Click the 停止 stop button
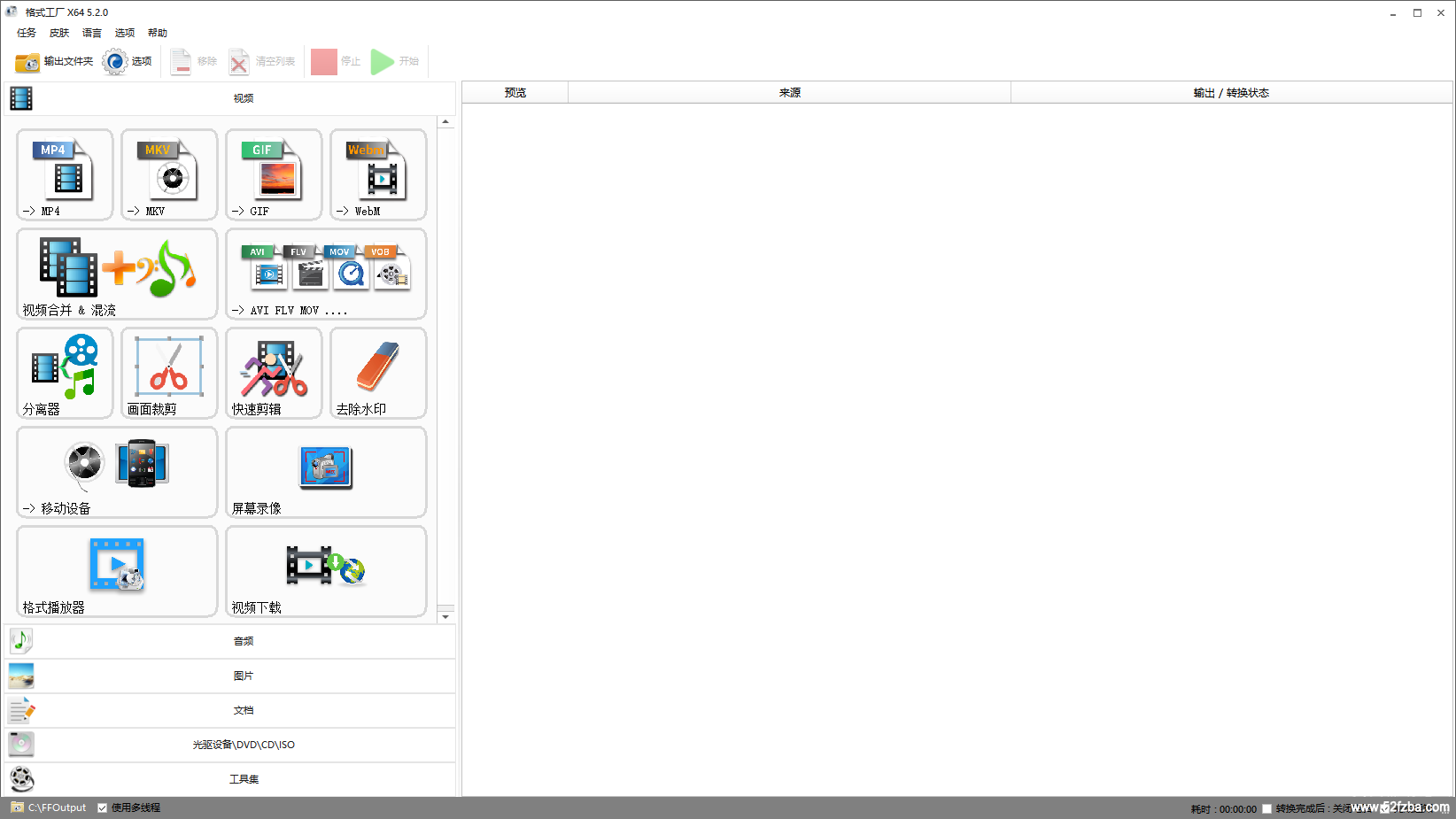This screenshot has width=1456, height=819. coord(336,61)
